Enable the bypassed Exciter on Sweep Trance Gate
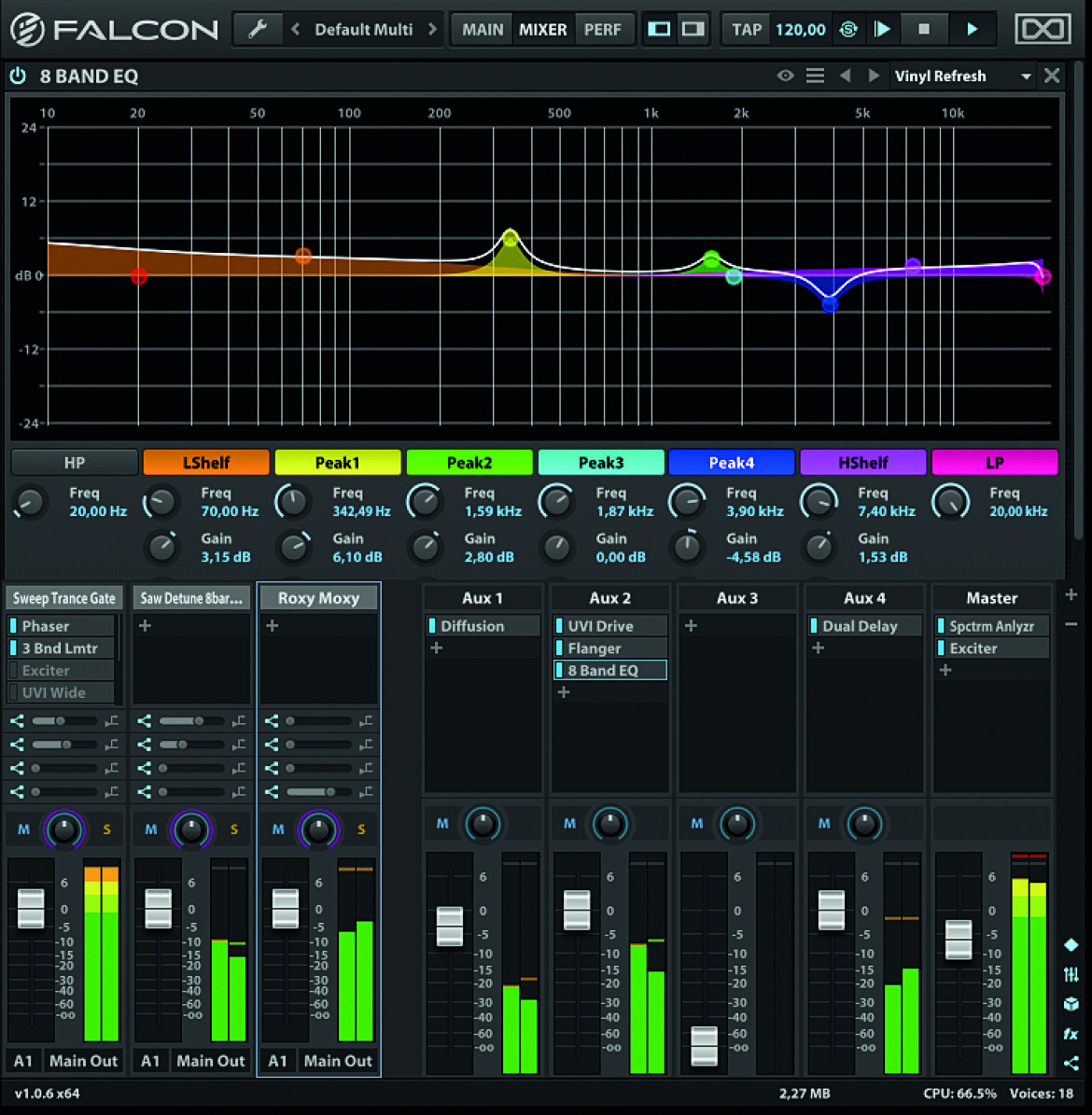Viewport: 1092px width, 1115px height. tap(13, 671)
